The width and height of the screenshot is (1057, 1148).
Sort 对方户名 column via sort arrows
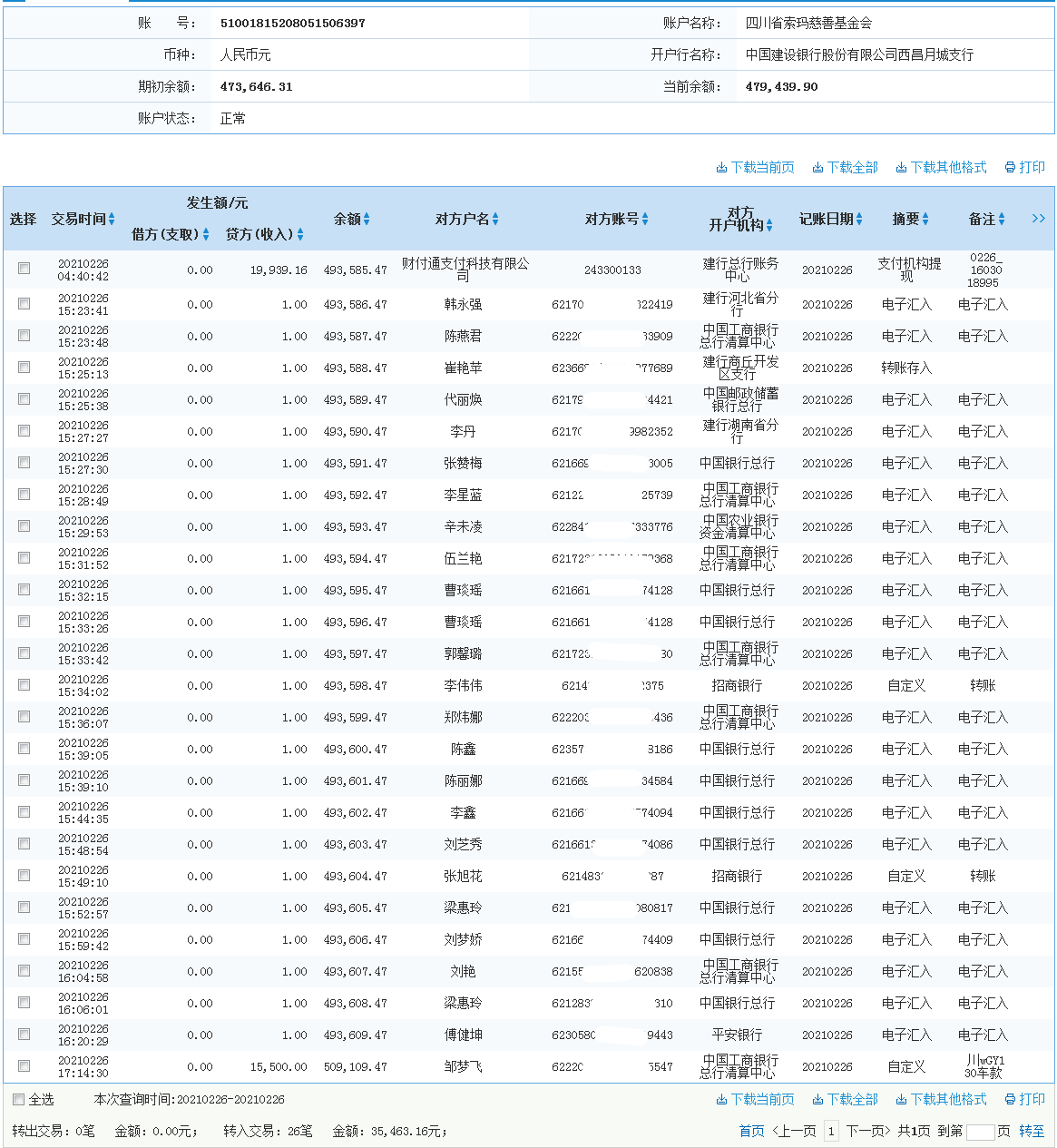coord(495,220)
